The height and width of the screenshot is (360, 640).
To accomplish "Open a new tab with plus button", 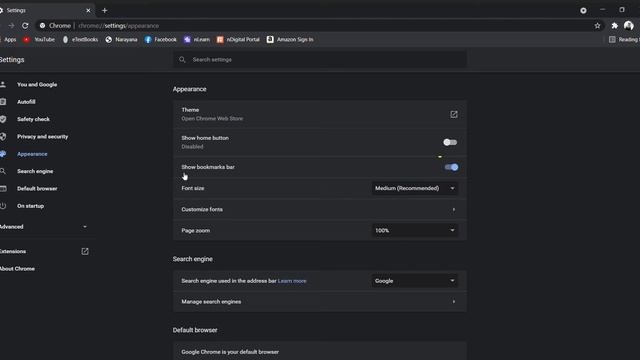I will point(104,11).
